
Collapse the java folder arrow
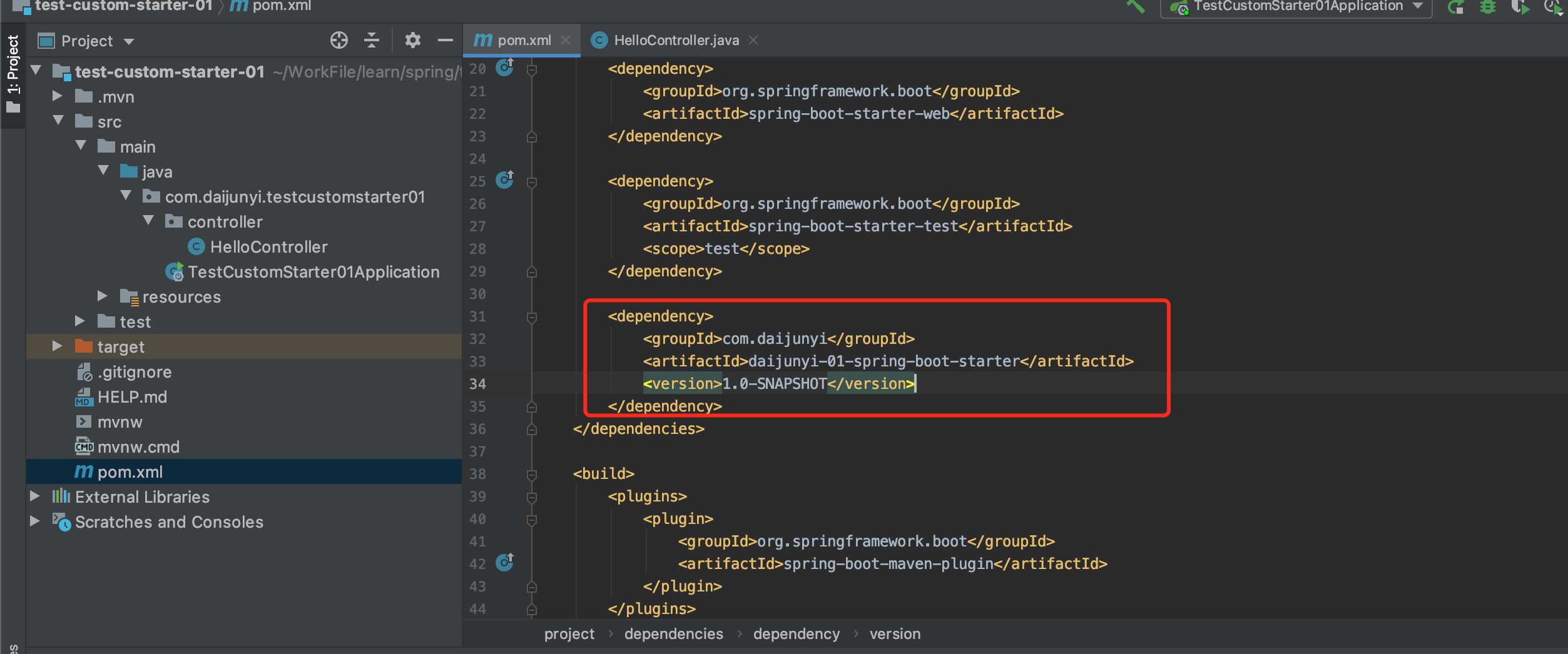[x=104, y=171]
